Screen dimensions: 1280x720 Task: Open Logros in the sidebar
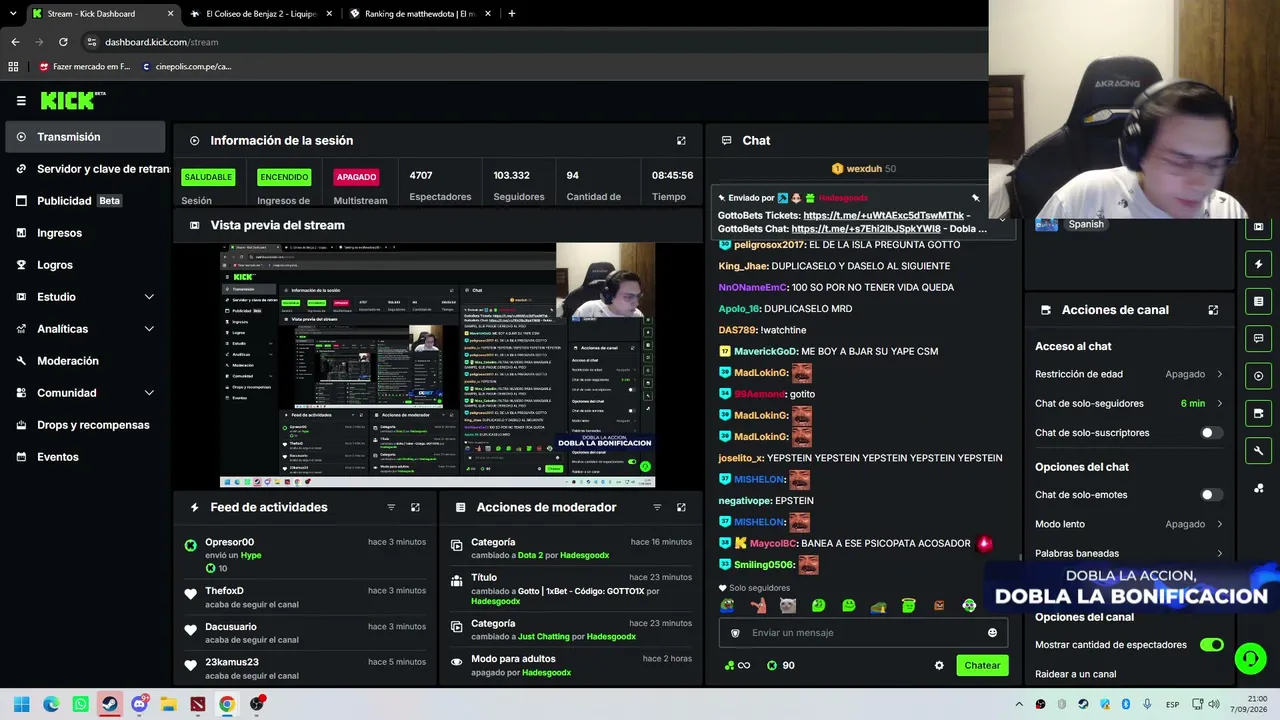coord(85,265)
